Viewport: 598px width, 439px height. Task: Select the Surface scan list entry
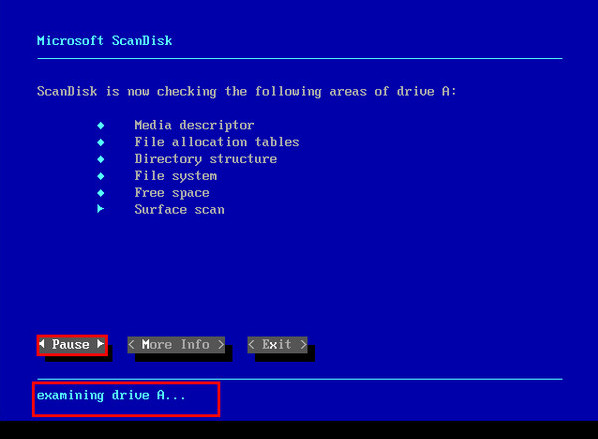click(x=179, y=209)
